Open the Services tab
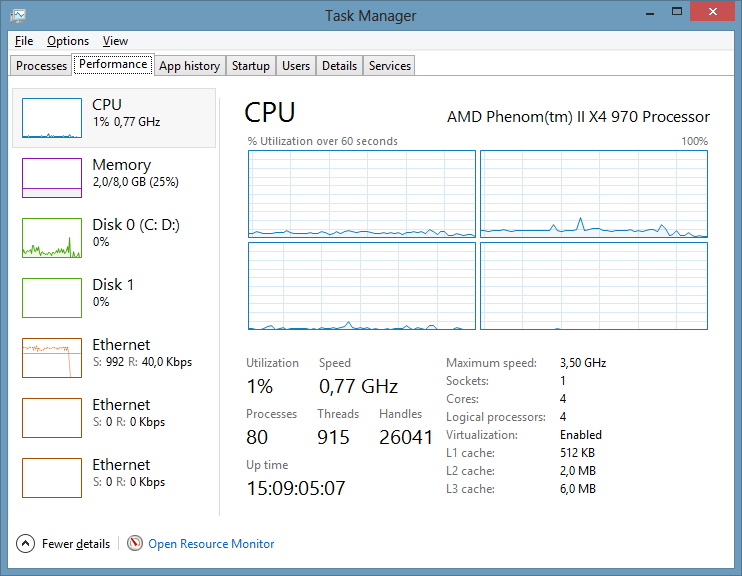 click(389, 66)
